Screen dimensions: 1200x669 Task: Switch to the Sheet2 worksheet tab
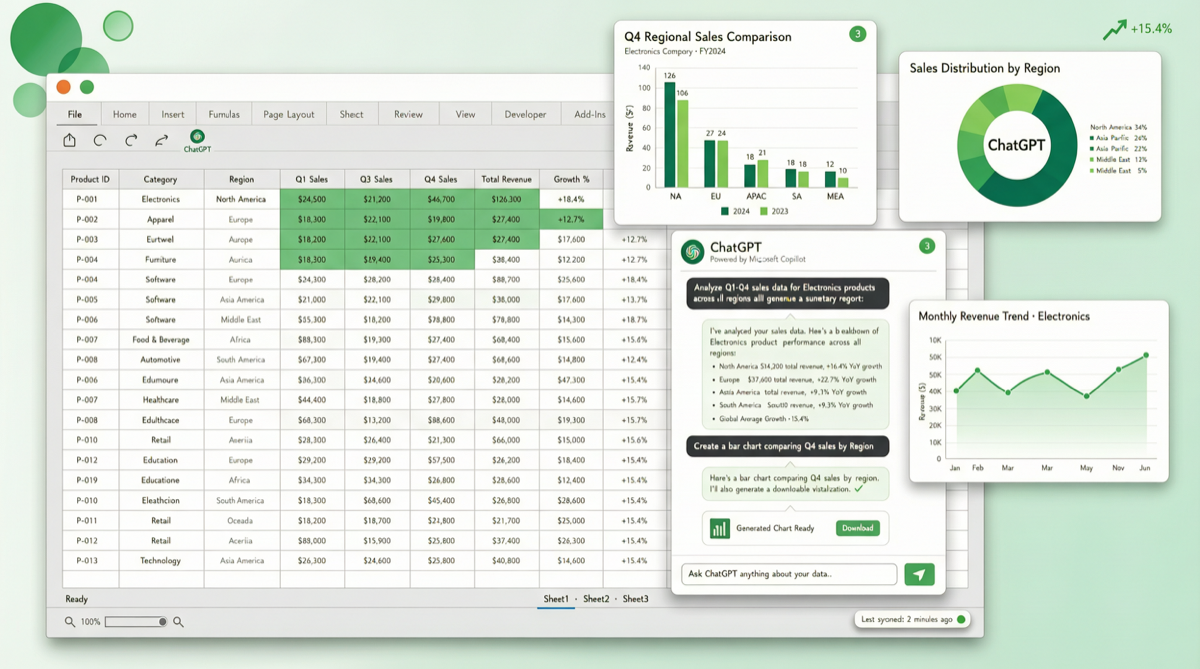[x=596, y=599]
